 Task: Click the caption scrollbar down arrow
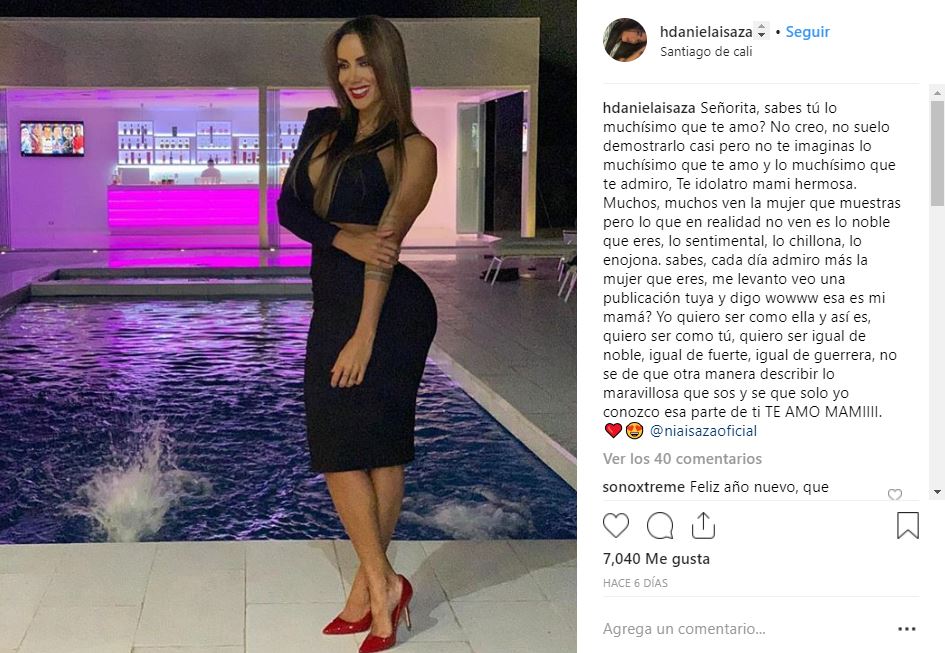[937, 492]
